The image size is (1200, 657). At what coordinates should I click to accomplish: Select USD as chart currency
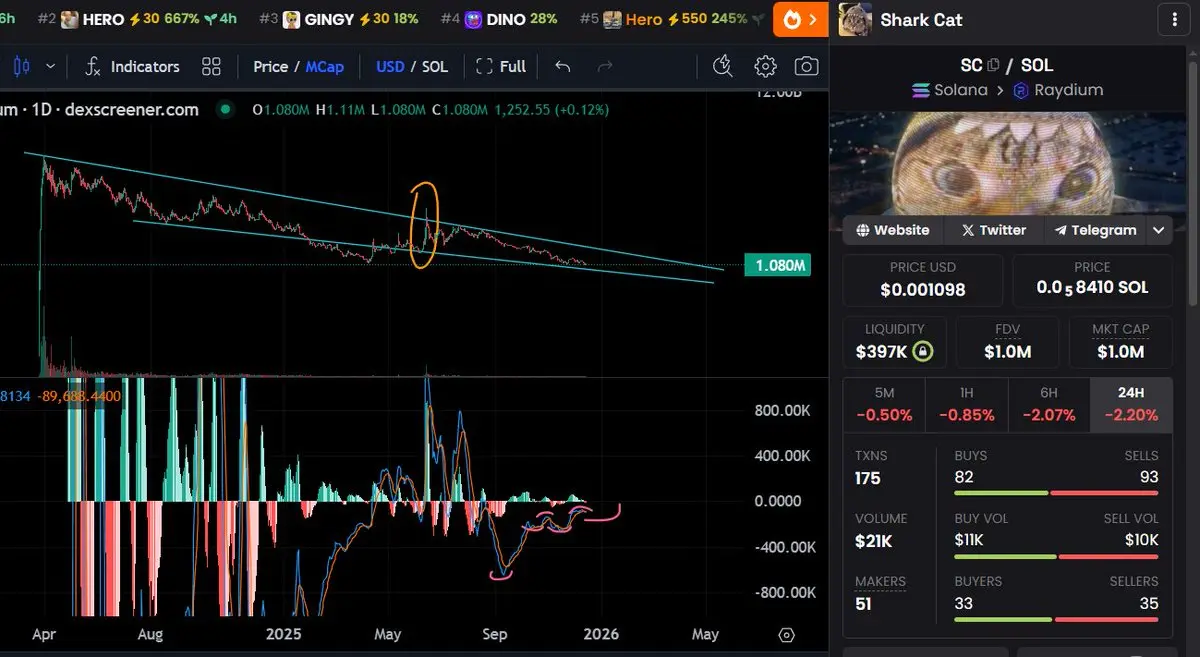point(390,67)
